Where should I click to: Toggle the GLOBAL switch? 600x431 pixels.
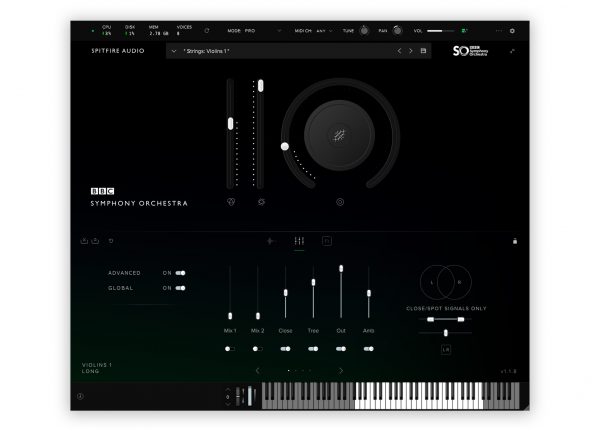180,288
